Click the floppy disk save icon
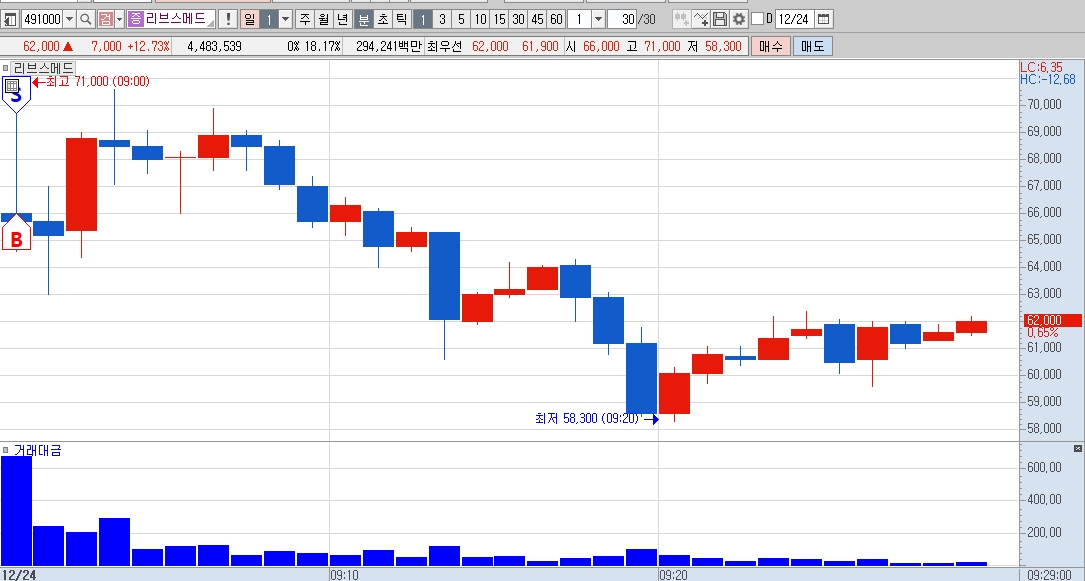Screen dimensions: 1085x581 pos(720,19)
